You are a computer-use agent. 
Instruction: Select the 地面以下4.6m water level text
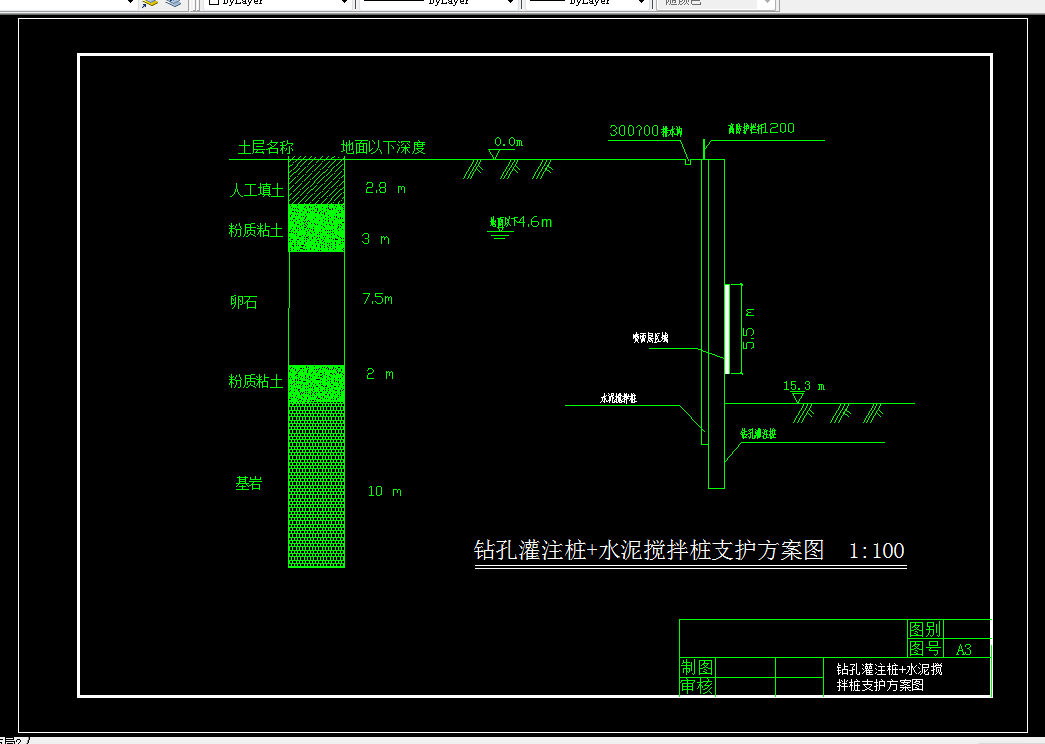click(521, 222)
